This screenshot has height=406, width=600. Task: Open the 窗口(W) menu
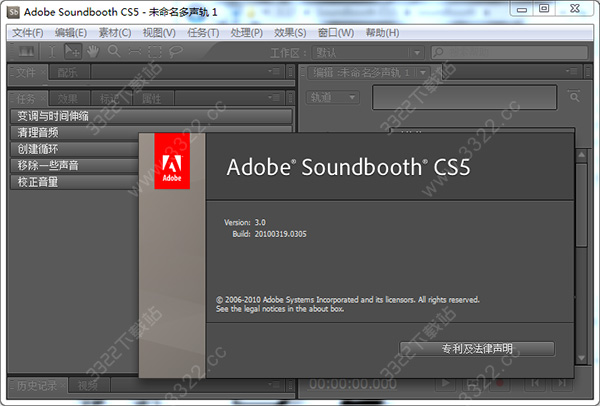coord(336,33)
